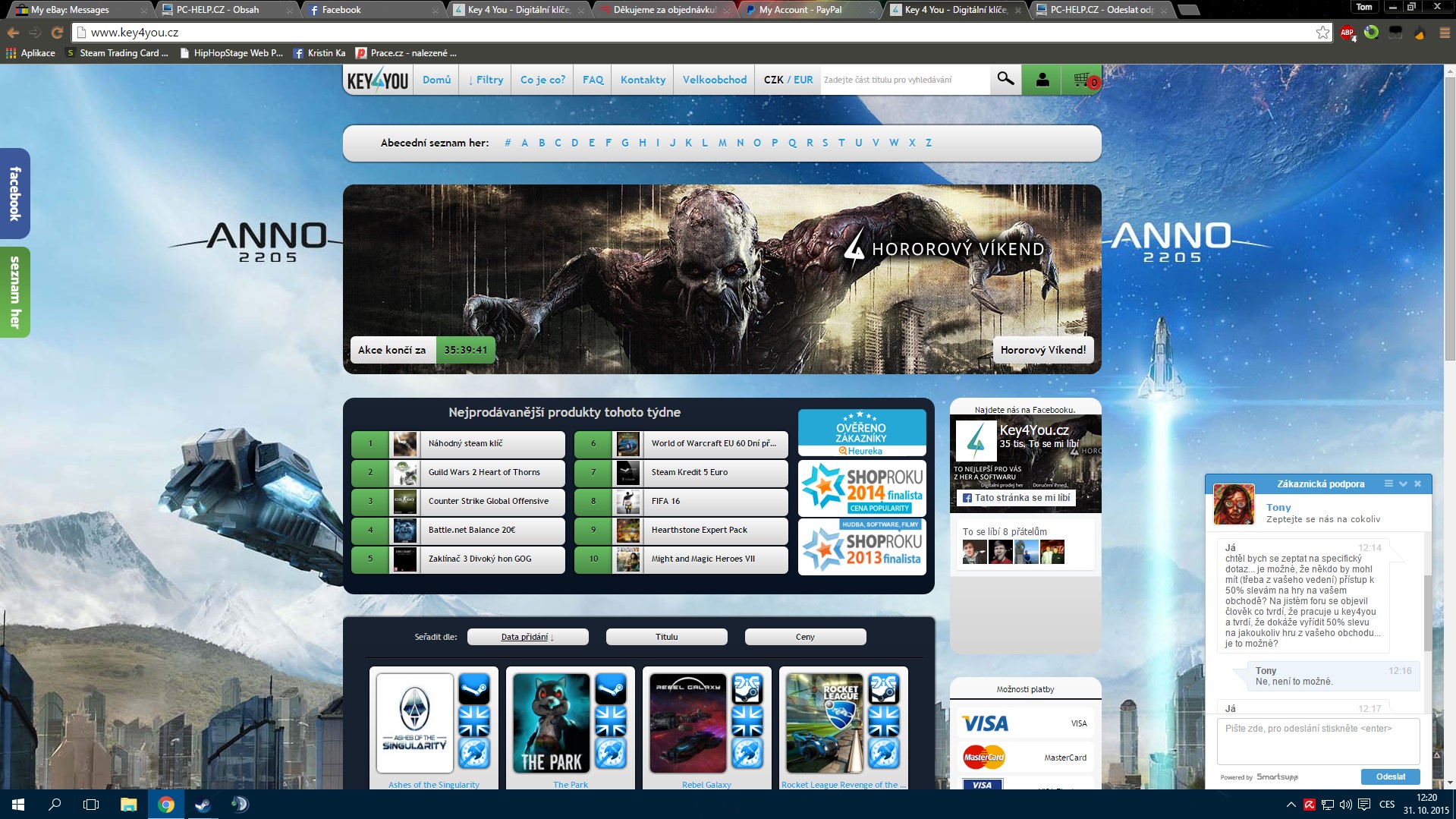Sort products by Ceny
The image size is (1456, 819).
[805, 637]
